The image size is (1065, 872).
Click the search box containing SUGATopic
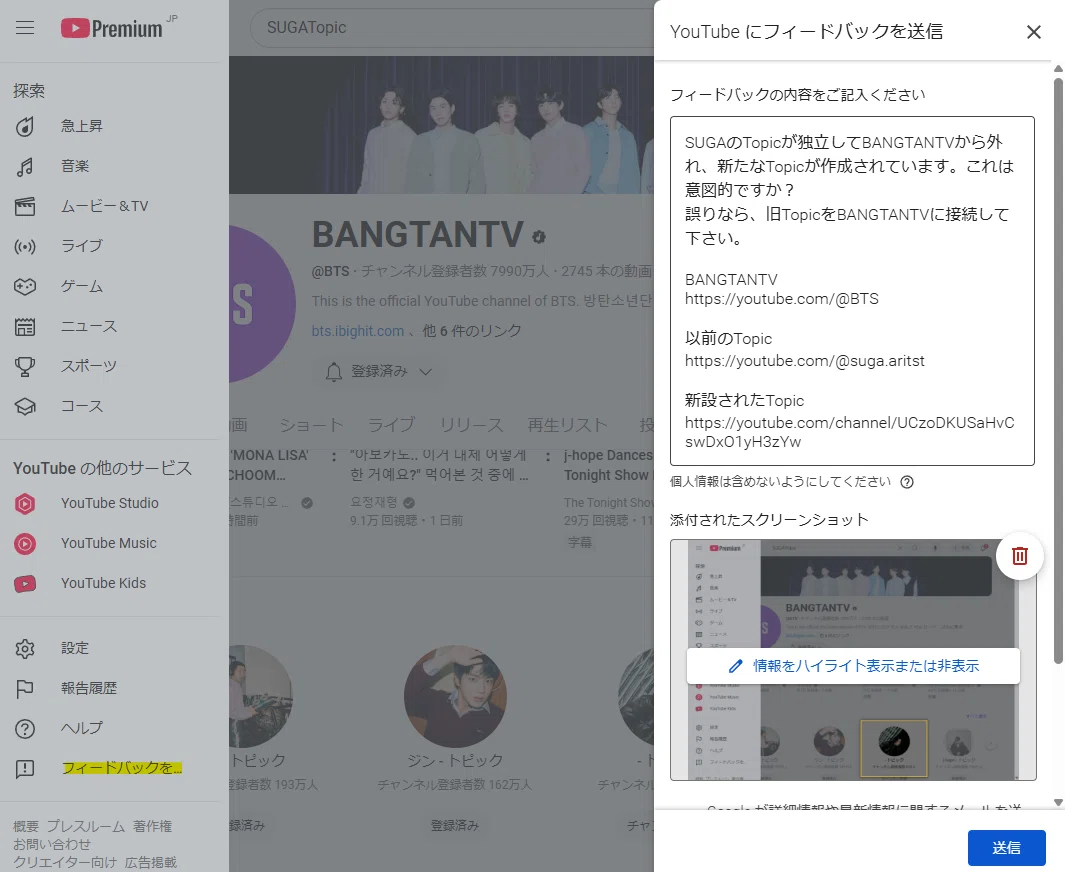coord(452,28)
